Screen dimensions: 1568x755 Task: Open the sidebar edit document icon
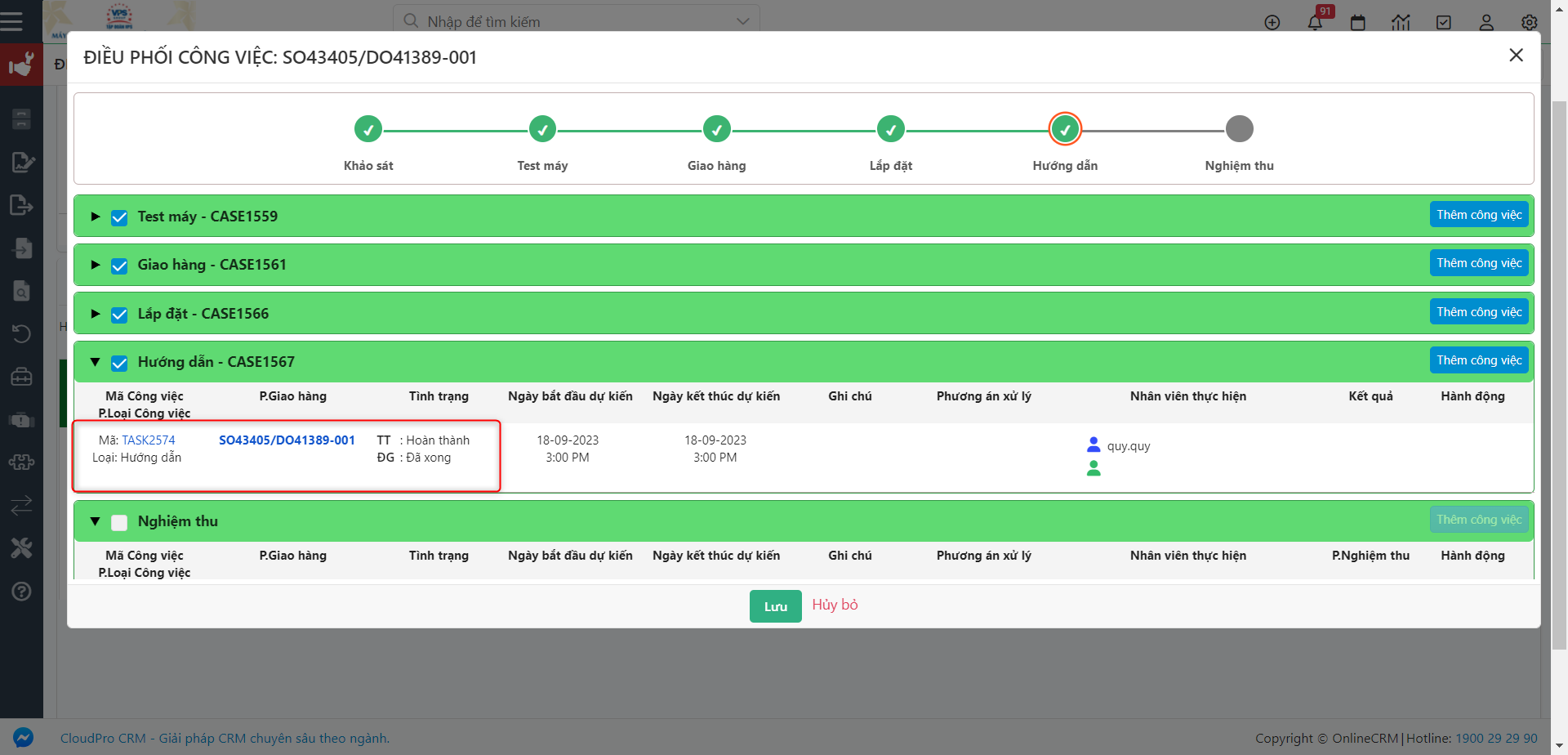click(22, 162)
